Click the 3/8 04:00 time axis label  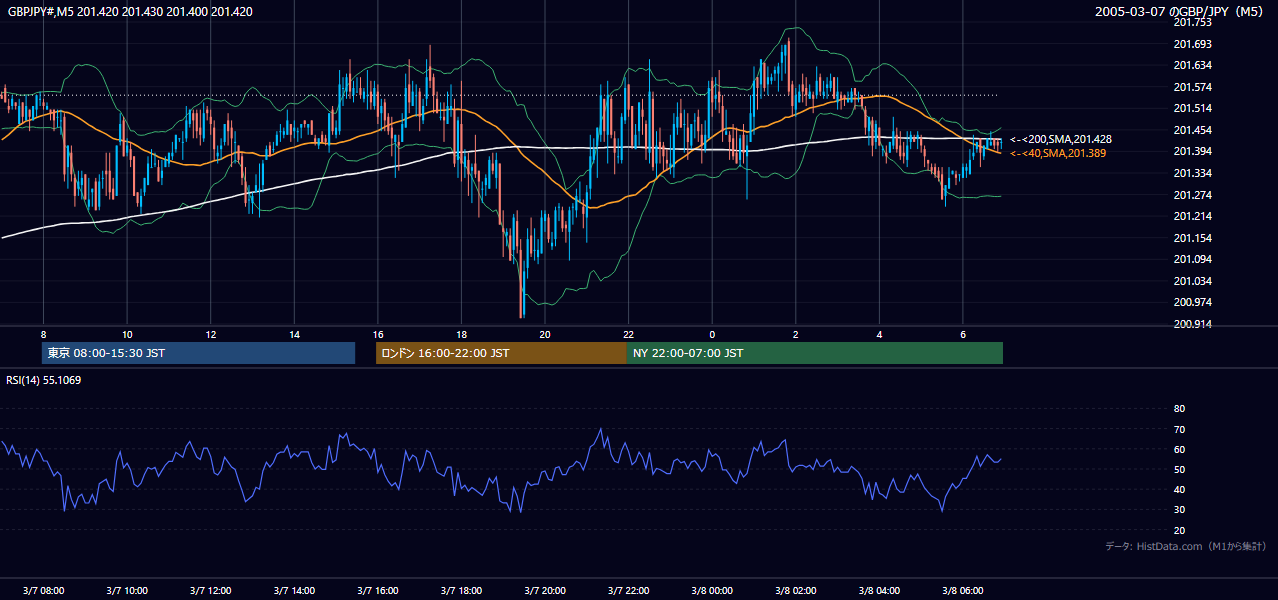(879, 590)
